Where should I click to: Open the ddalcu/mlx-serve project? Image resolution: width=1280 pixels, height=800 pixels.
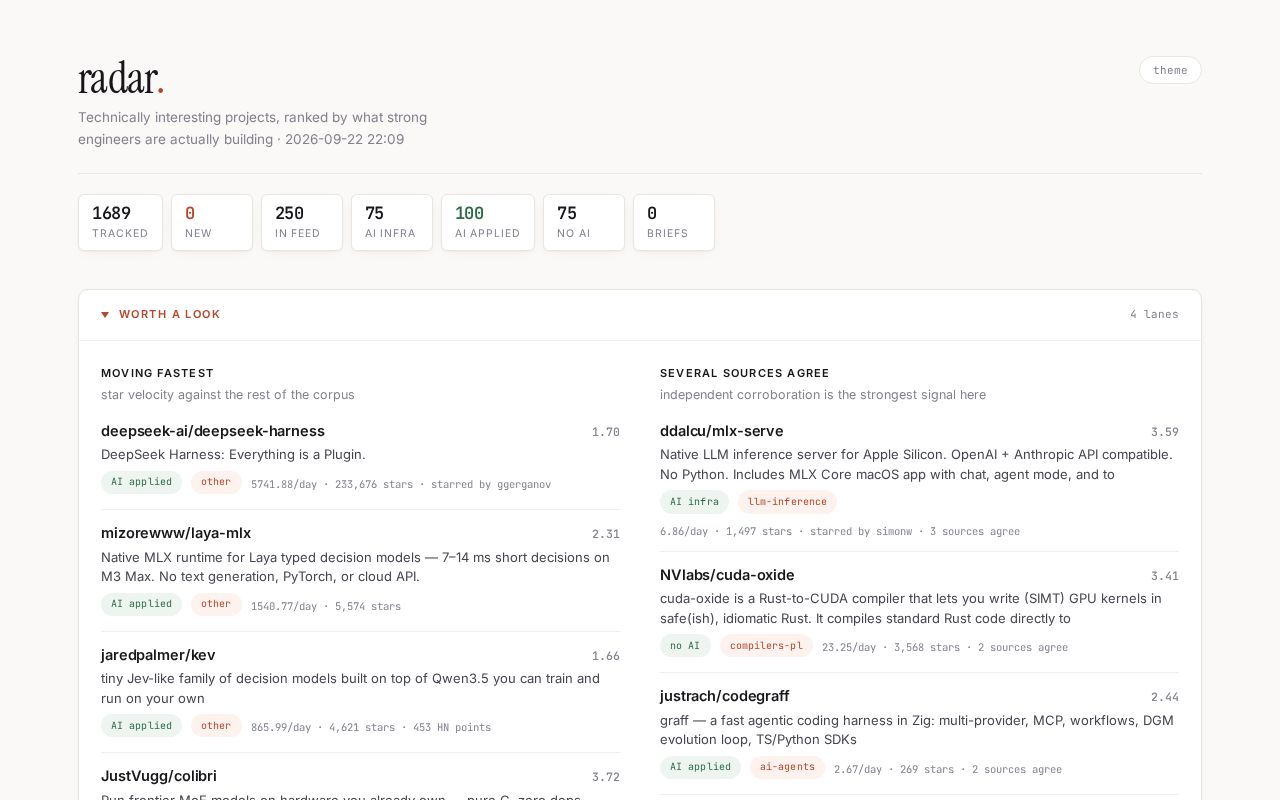(722, 431)
